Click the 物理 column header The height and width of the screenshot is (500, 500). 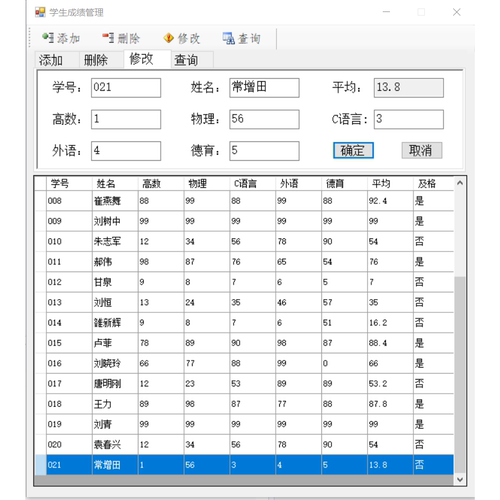tap(207, 183)
